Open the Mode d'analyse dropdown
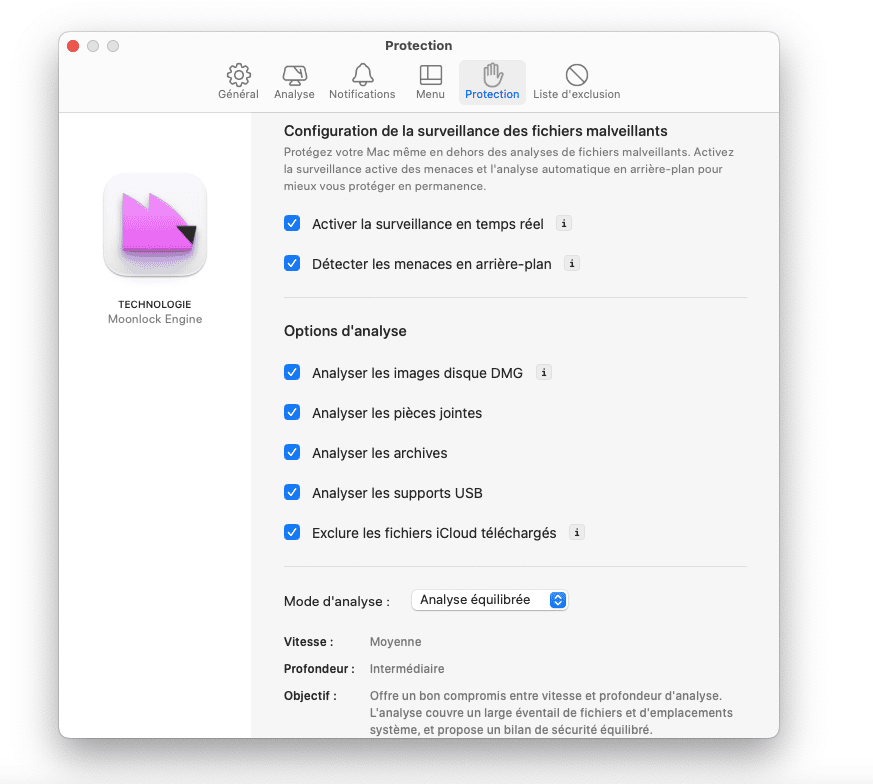Screen dimensions: 873x784 click(489, 600)
